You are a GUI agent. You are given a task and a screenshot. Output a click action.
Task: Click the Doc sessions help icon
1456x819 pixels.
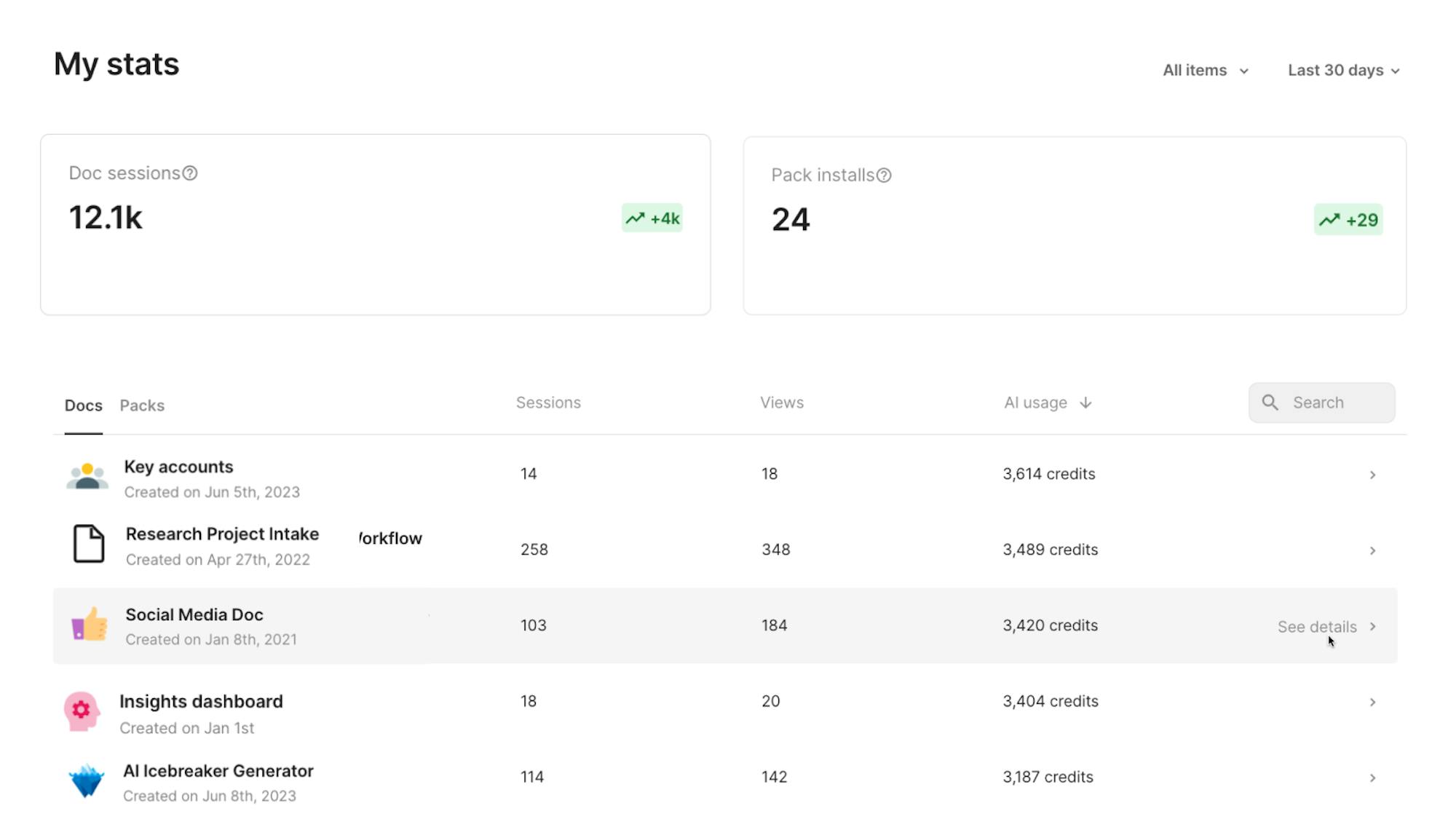[190, 173]
